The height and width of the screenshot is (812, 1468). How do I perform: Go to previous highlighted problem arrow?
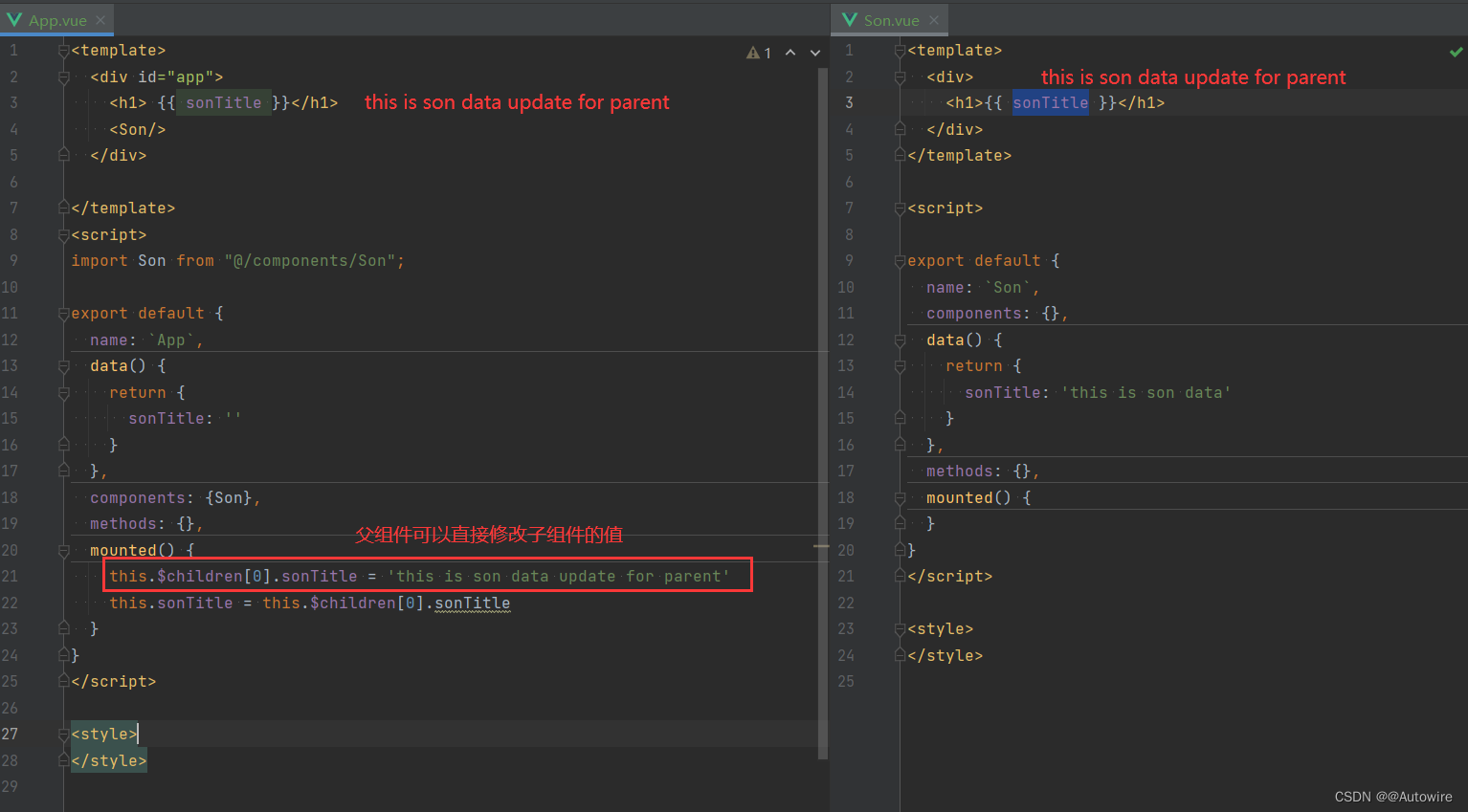pyautogui.click(x=790, y=53)
